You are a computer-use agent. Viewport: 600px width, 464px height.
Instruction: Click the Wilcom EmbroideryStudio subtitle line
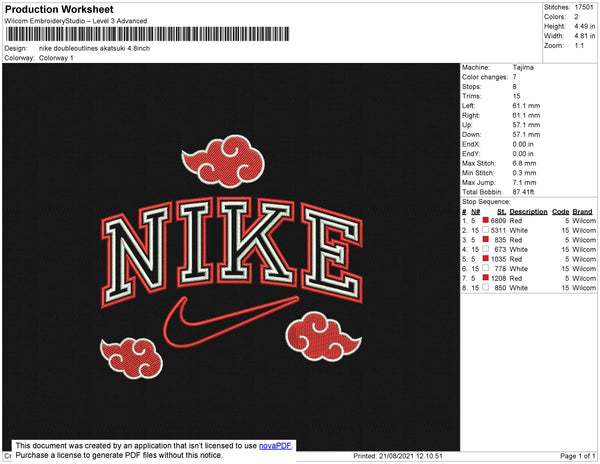click(x=76, y=21)
